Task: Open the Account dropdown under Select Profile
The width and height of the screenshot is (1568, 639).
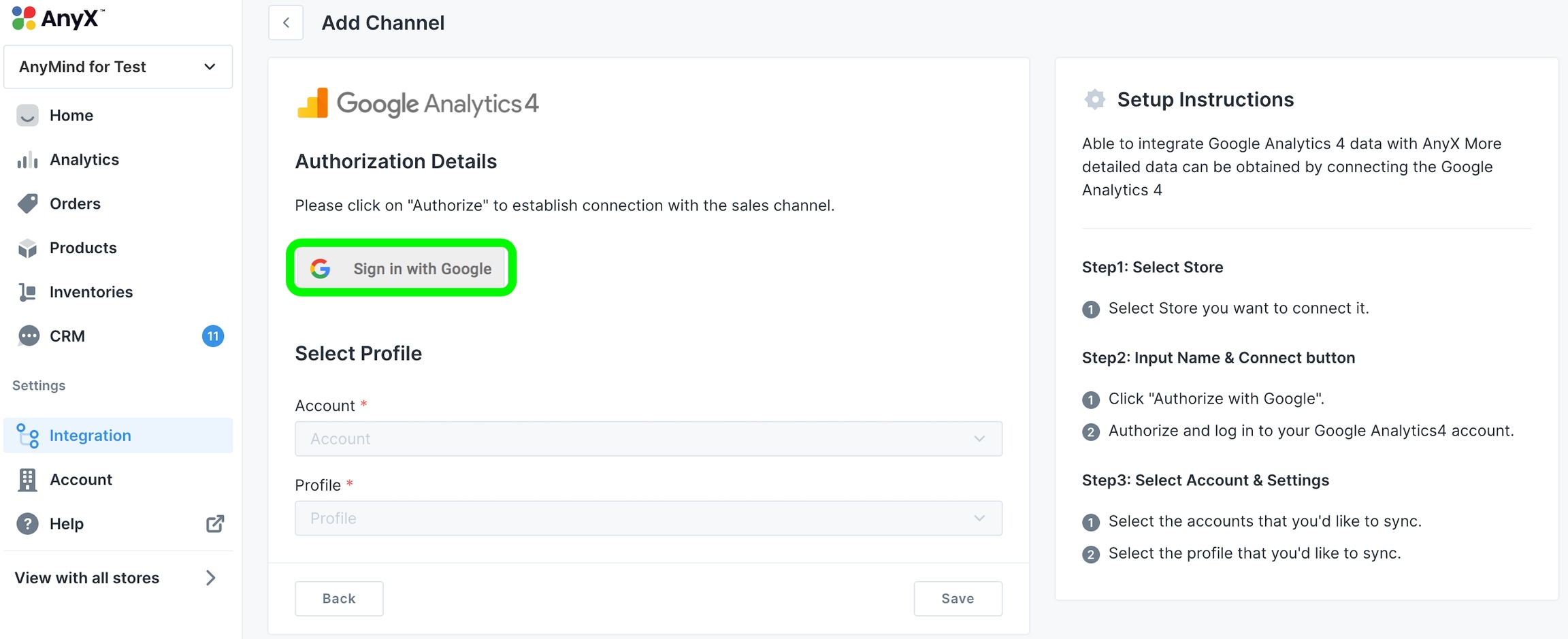Action: (648, 439)
